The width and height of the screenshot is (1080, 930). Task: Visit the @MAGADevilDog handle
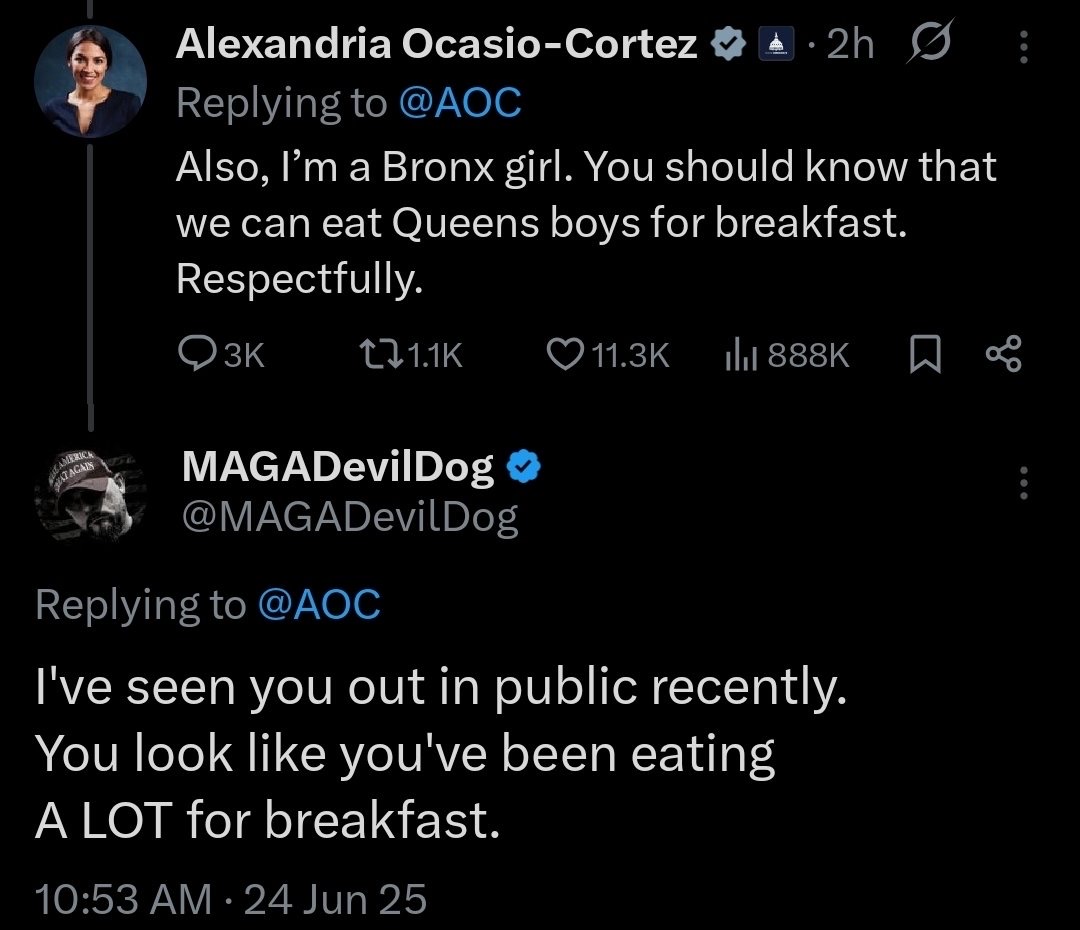pyautogui.click(x=350, y=517)
